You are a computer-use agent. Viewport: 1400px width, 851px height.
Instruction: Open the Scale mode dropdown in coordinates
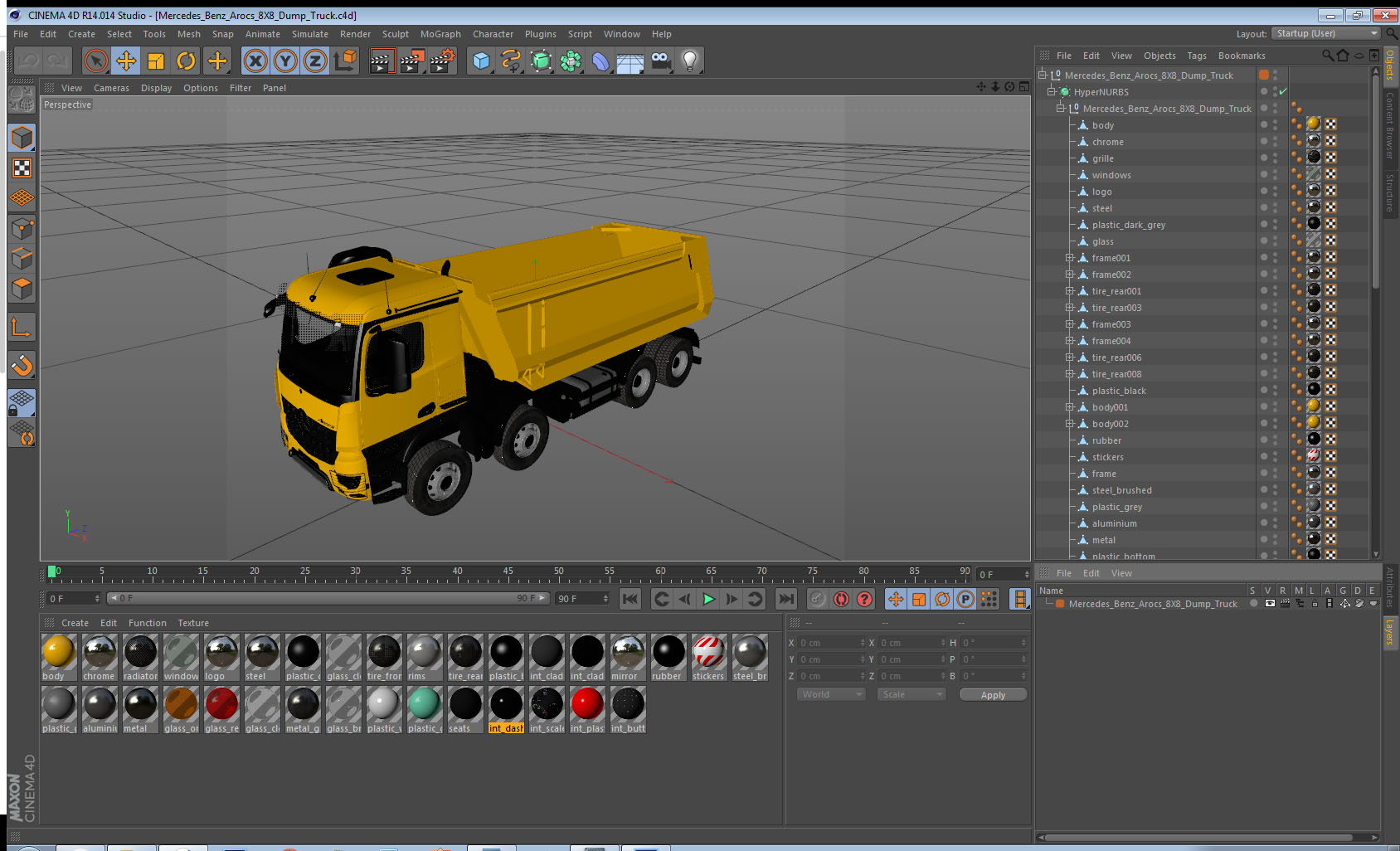[911, 694]
